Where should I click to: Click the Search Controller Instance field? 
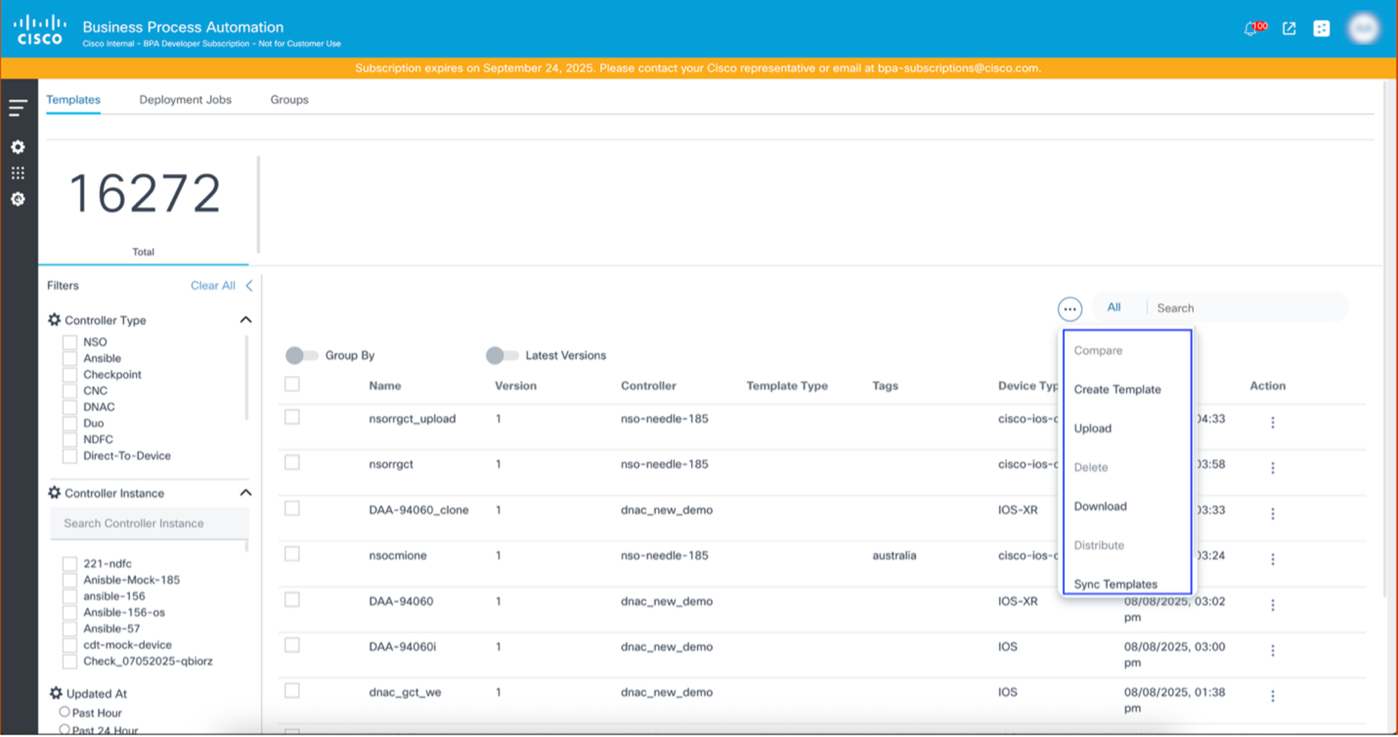click(x=149, y=523)
